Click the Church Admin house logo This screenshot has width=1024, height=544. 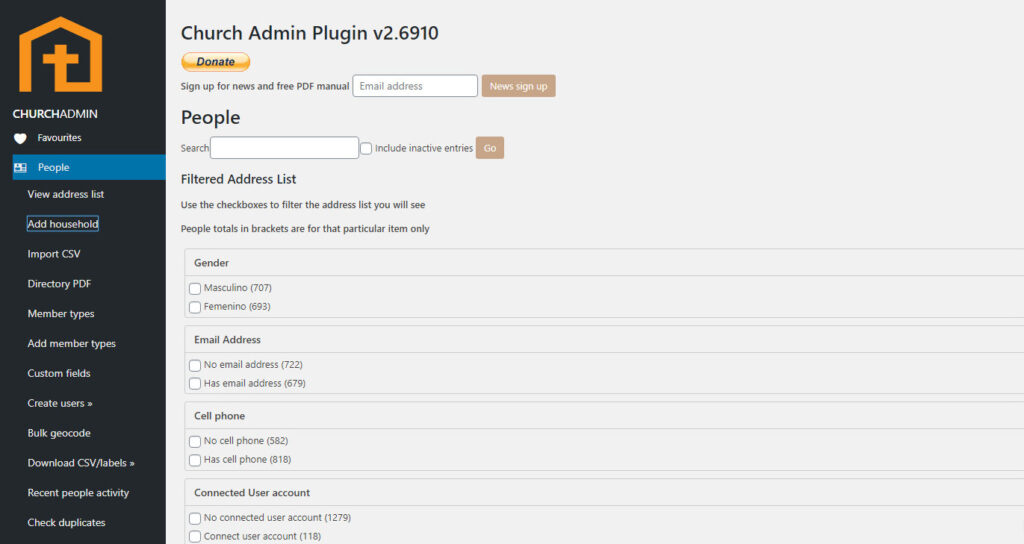(x=60, y=55)
